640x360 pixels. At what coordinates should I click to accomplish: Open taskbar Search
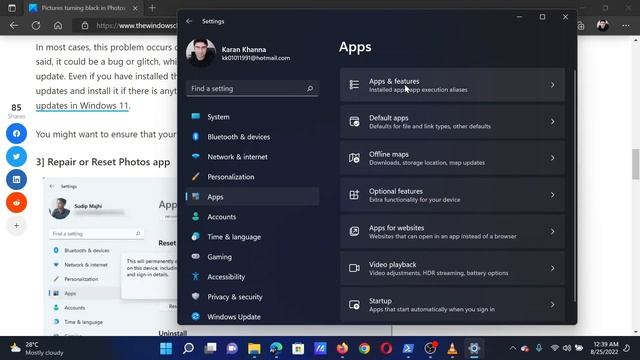click(188, 348)
